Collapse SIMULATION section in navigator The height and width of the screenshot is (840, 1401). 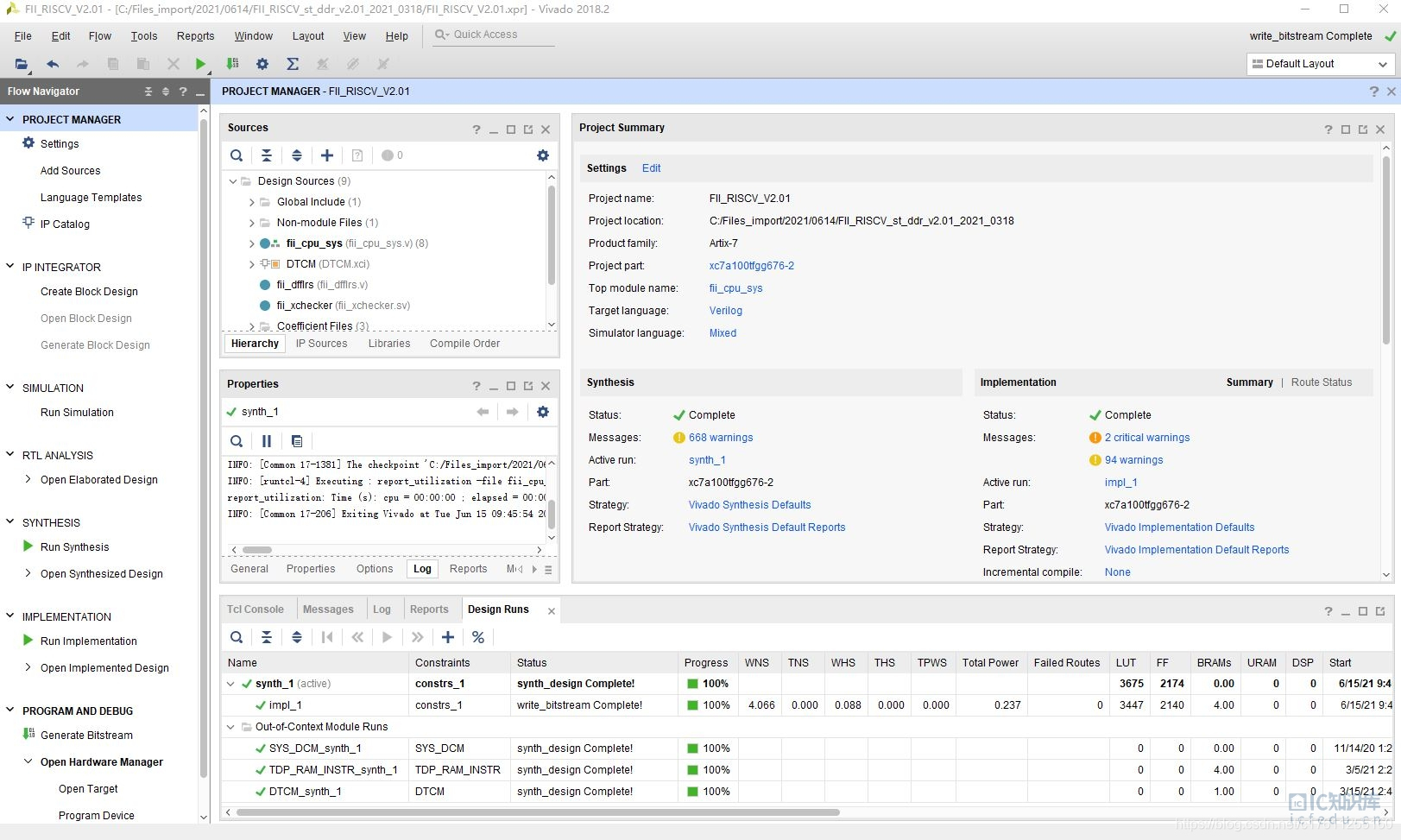[x=10, y=388]
